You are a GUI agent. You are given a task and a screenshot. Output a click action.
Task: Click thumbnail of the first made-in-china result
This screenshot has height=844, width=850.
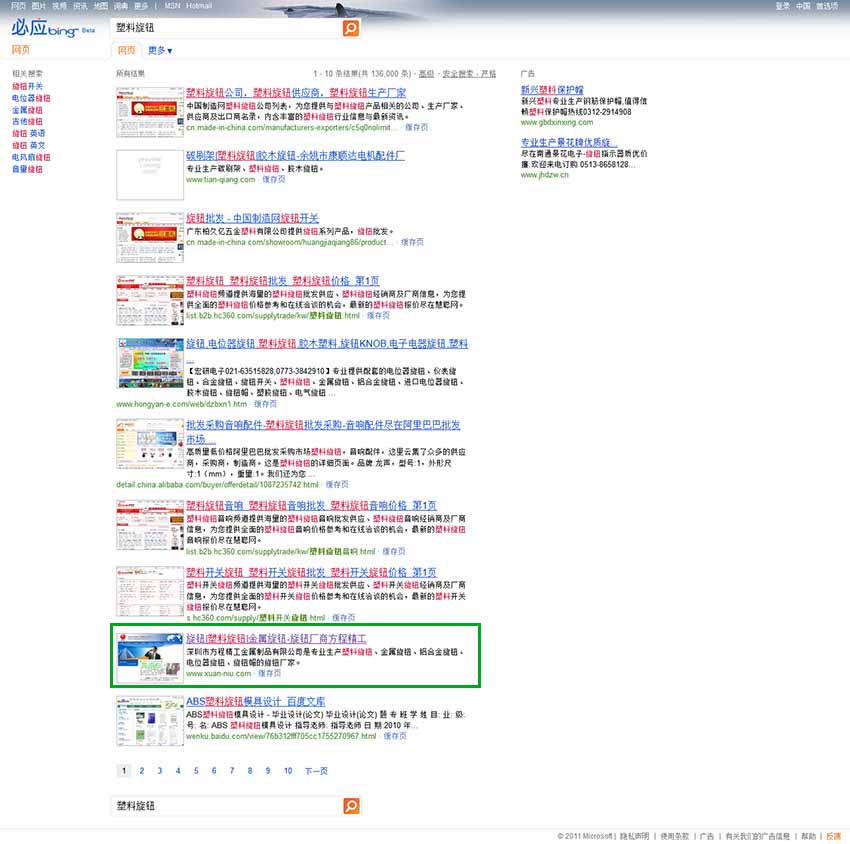(x=149, y=111)
